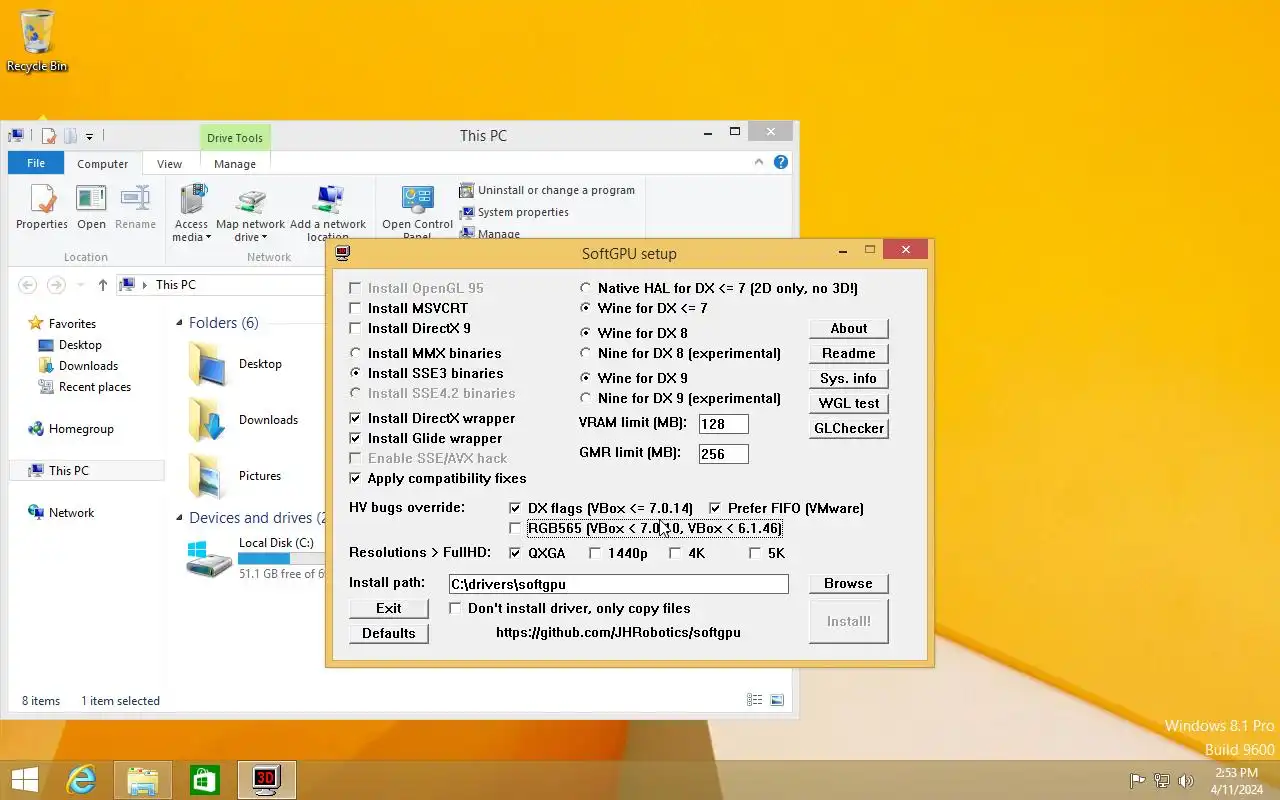1280x800 pixels.
Task: Collapse the Explorer ribbon chevron
Action: point(761,162)
